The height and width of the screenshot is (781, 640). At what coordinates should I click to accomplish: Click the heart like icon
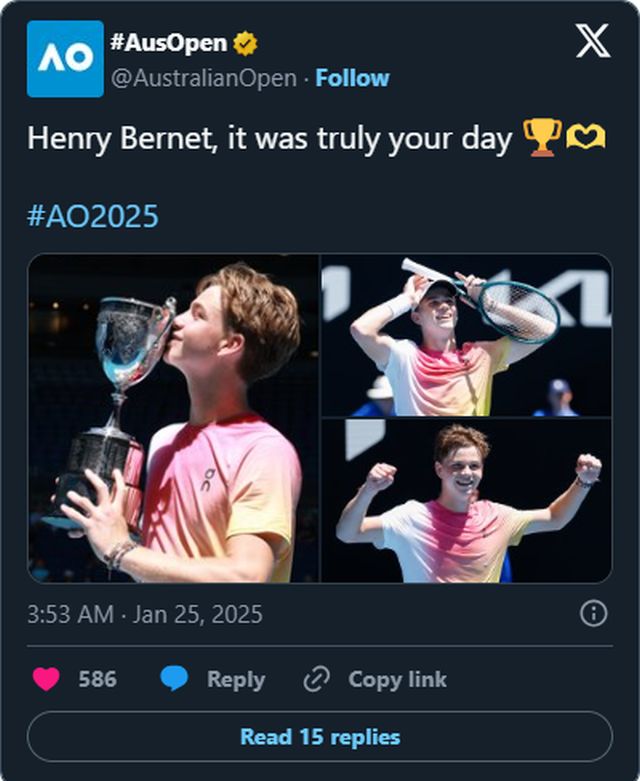click(x=46, y=679)
